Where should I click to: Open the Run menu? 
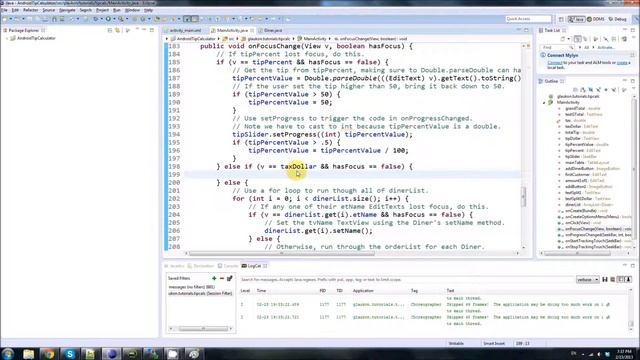click(x=117, y=10)
